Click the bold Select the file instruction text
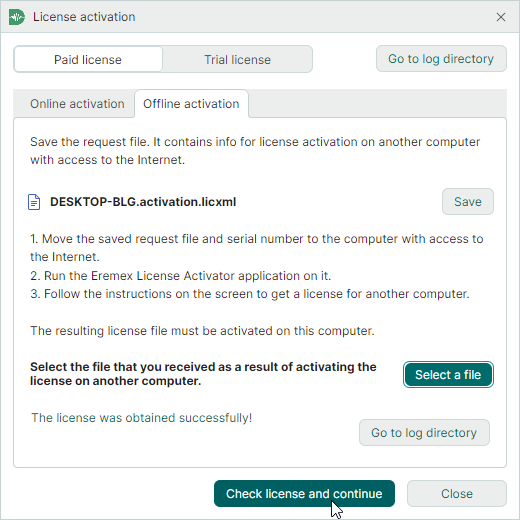Screen dimensions: 520x520 [x=203, y=374]
